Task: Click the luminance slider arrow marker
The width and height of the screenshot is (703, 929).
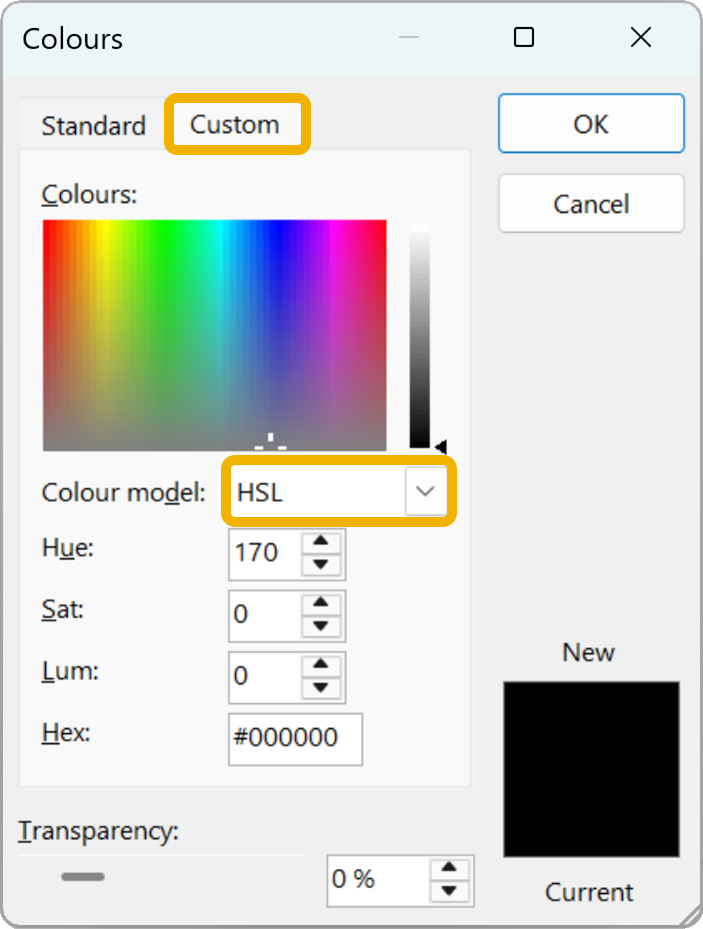Action: tap(441, 446)
